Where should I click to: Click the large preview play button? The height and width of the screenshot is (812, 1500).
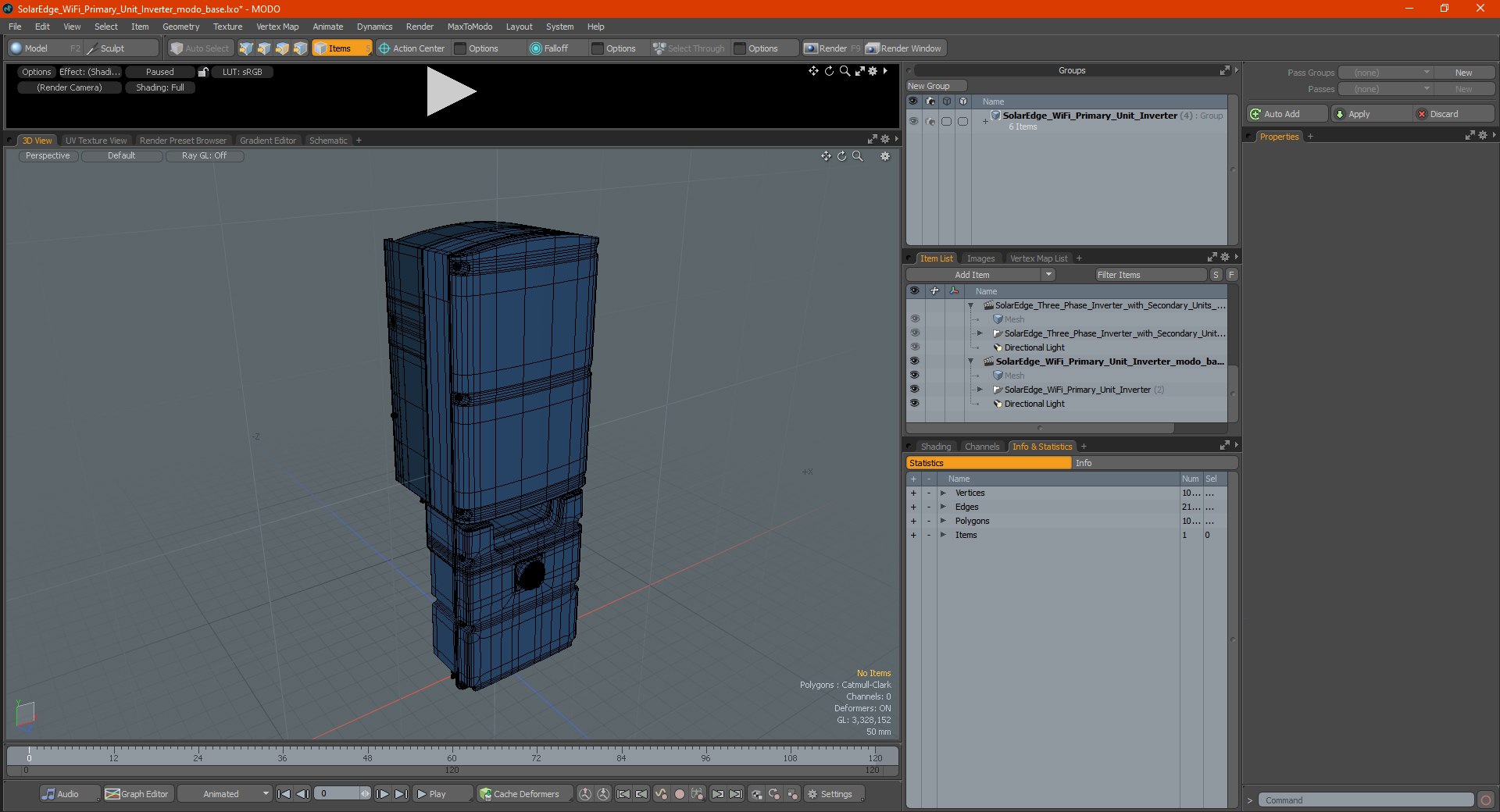451,92
